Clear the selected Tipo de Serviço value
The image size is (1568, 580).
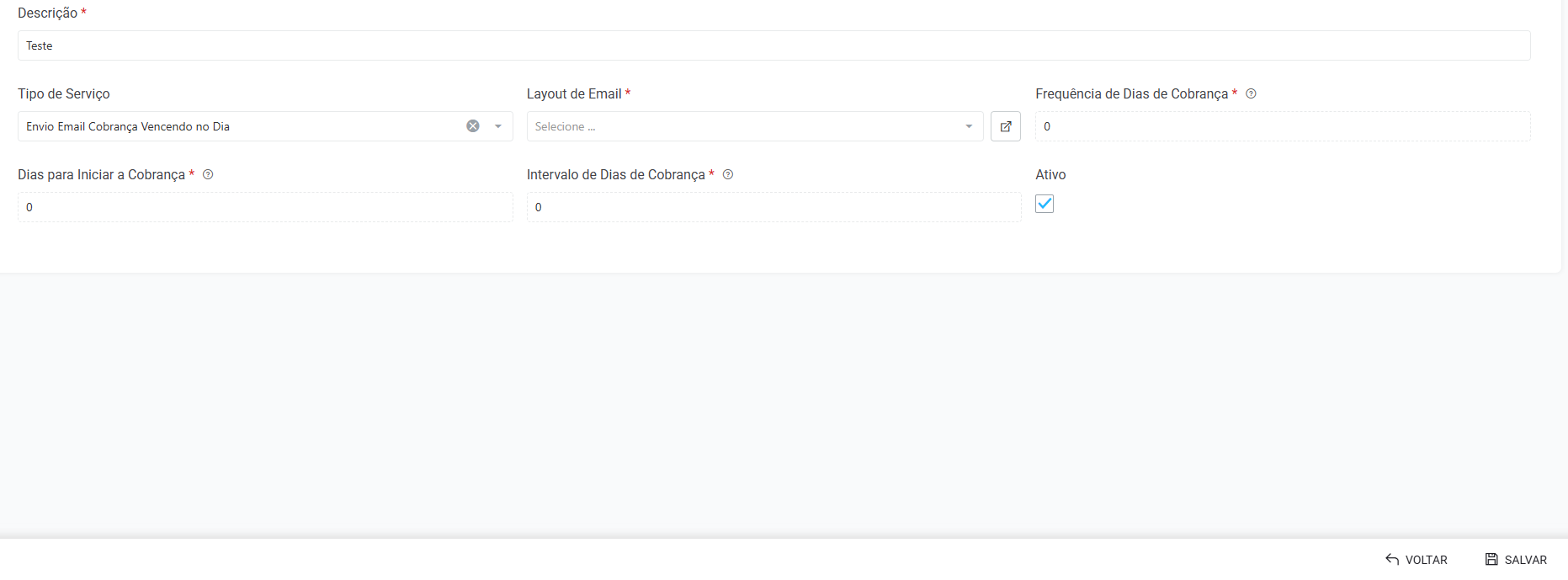pyautogui.click(x=473, y=126)
